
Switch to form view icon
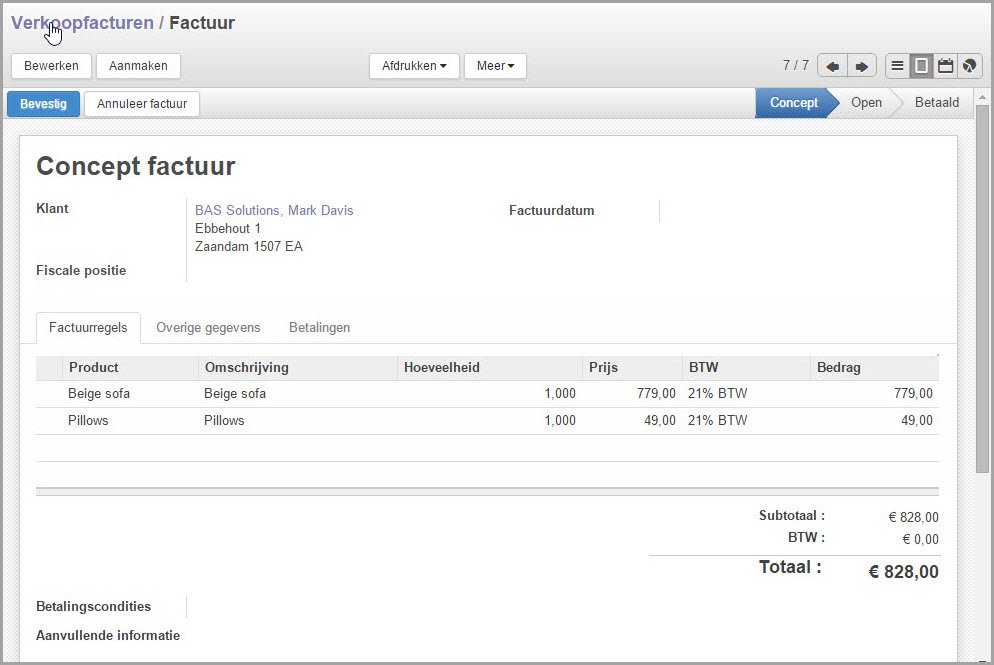coord(921,66)
